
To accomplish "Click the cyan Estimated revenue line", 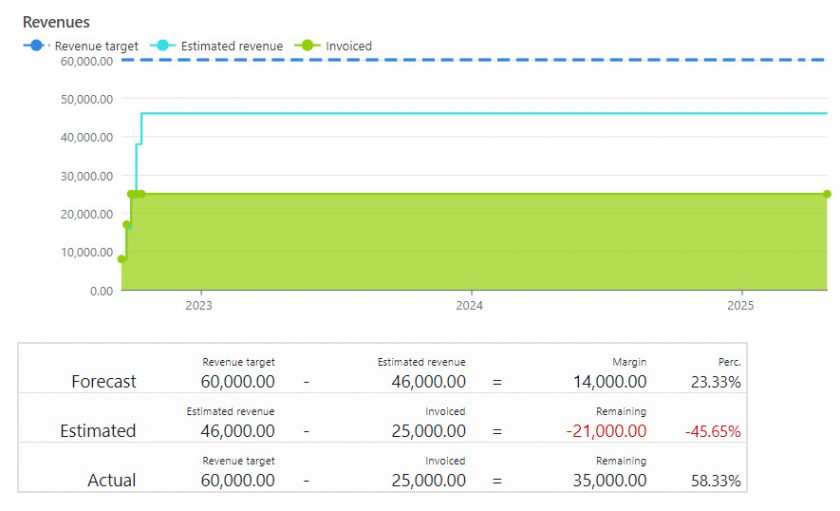I will 480,113.
